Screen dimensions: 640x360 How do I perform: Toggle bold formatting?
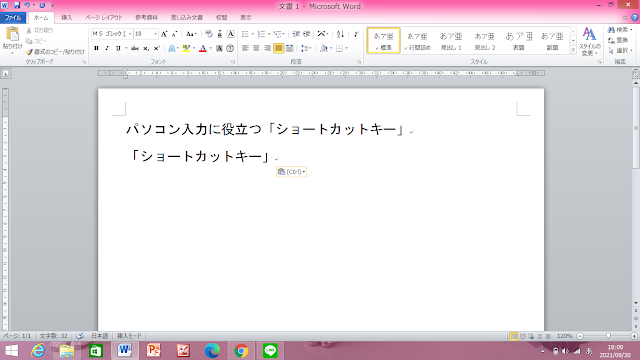[x=96, y=48]
